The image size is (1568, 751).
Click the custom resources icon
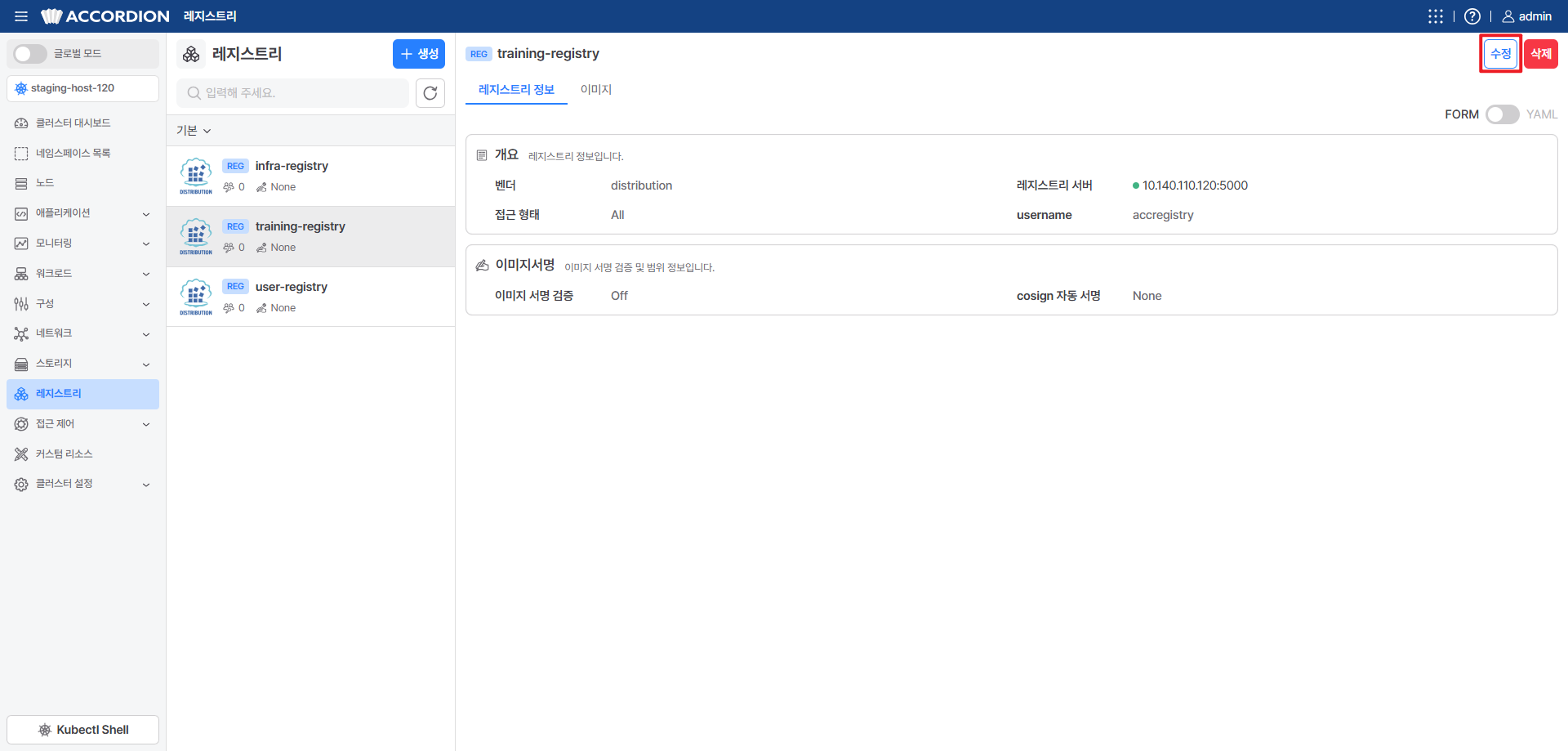click(21, 454)
